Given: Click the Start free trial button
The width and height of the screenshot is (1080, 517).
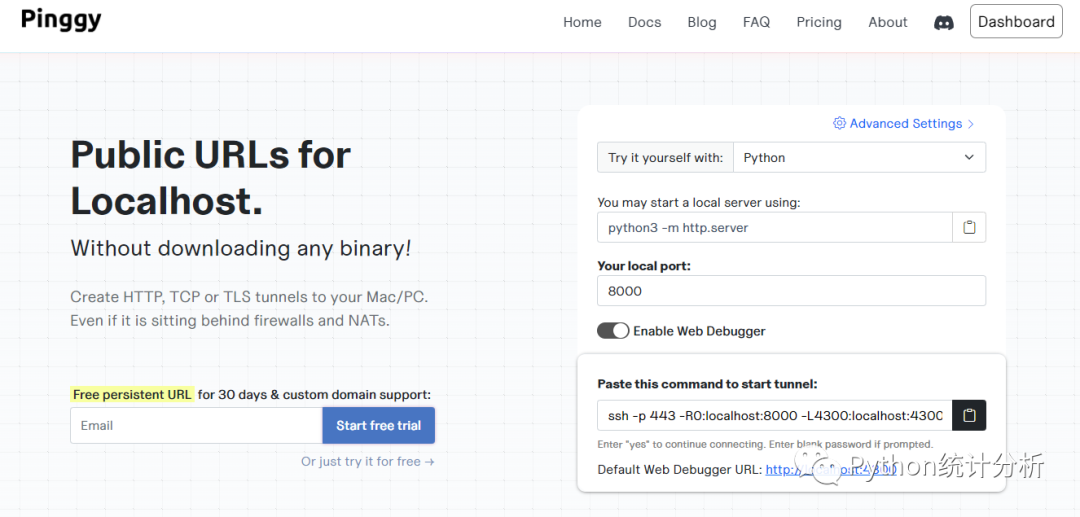Looking at the screenshot, I should pos(378,425).
